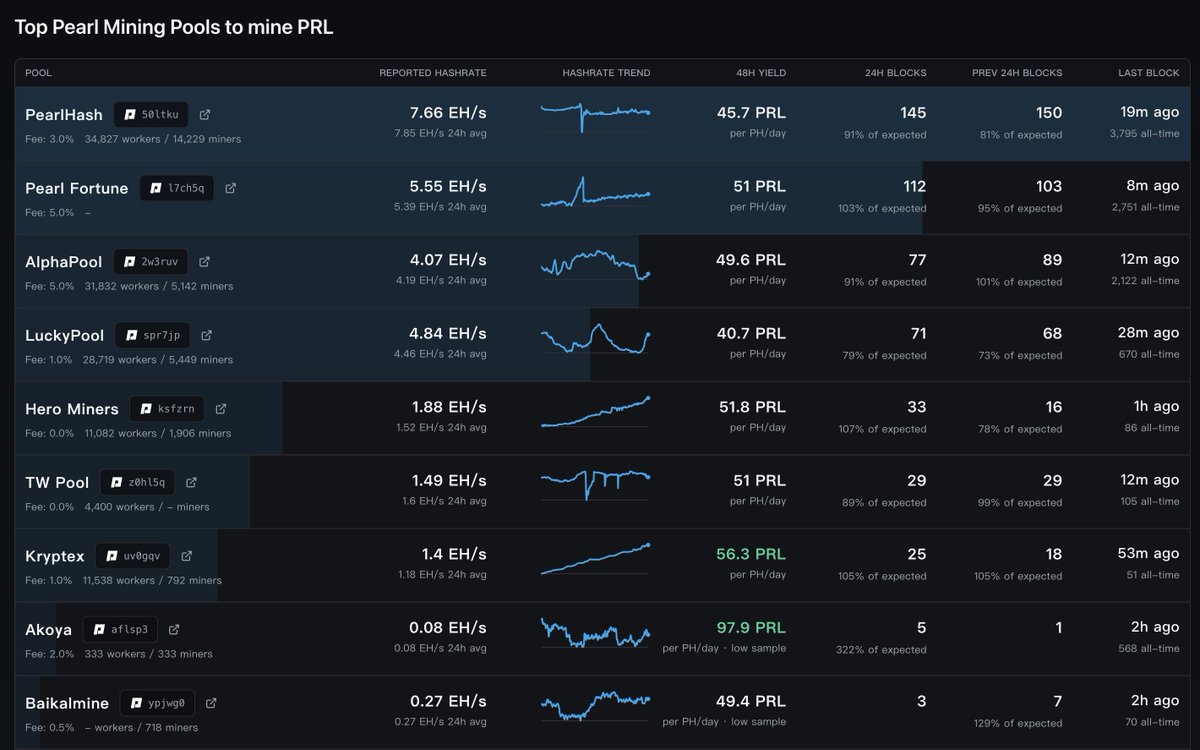Screen dimensions: 1200x750
Task: Sort by Last Block column header
Action: click(1149, 73)
